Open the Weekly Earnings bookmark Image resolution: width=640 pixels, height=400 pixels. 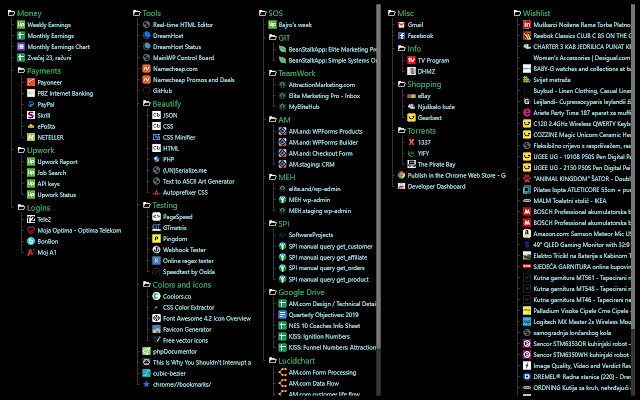(49, 25)
